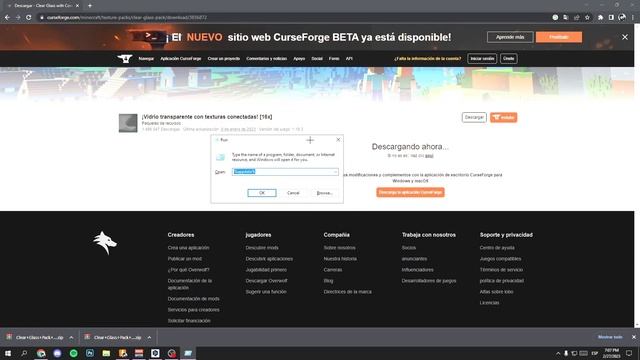Viewport: 640px width, 360px height.
Task: Click Cancel in the Run dialog
Action: [x=293, y=193]
